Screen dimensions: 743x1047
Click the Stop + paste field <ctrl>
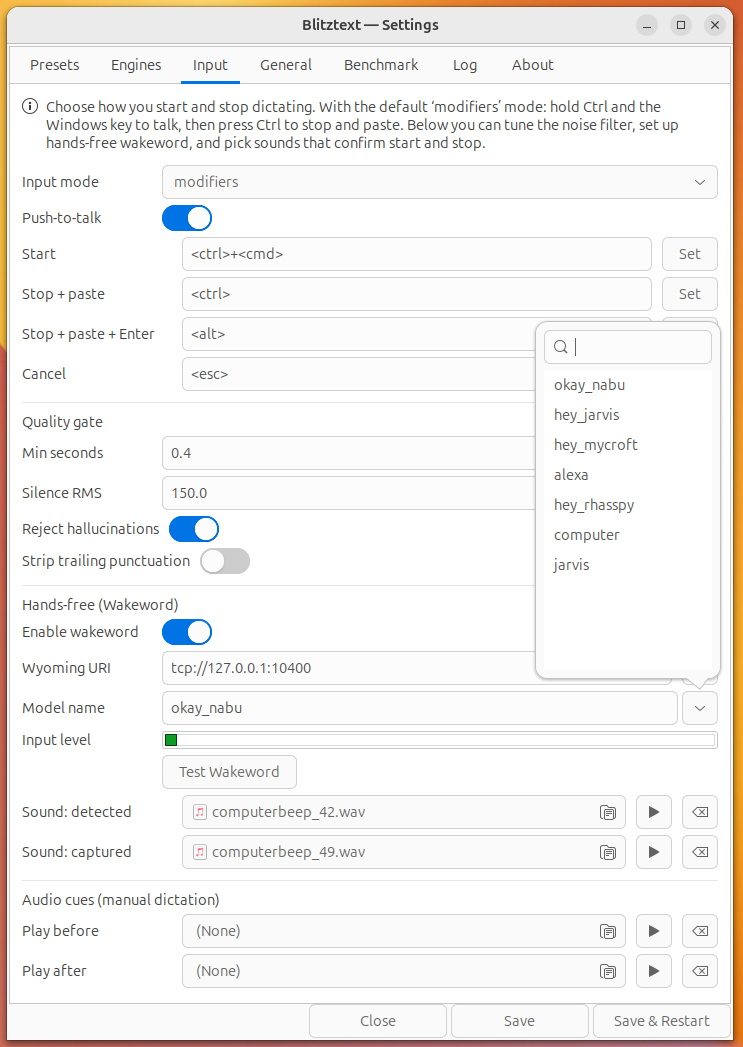(x=417, y=294)
